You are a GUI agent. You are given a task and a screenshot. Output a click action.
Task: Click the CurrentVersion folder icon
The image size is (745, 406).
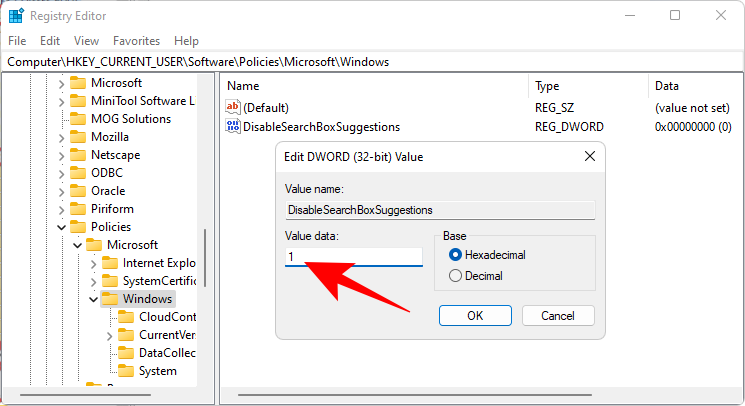coord(126,335)
